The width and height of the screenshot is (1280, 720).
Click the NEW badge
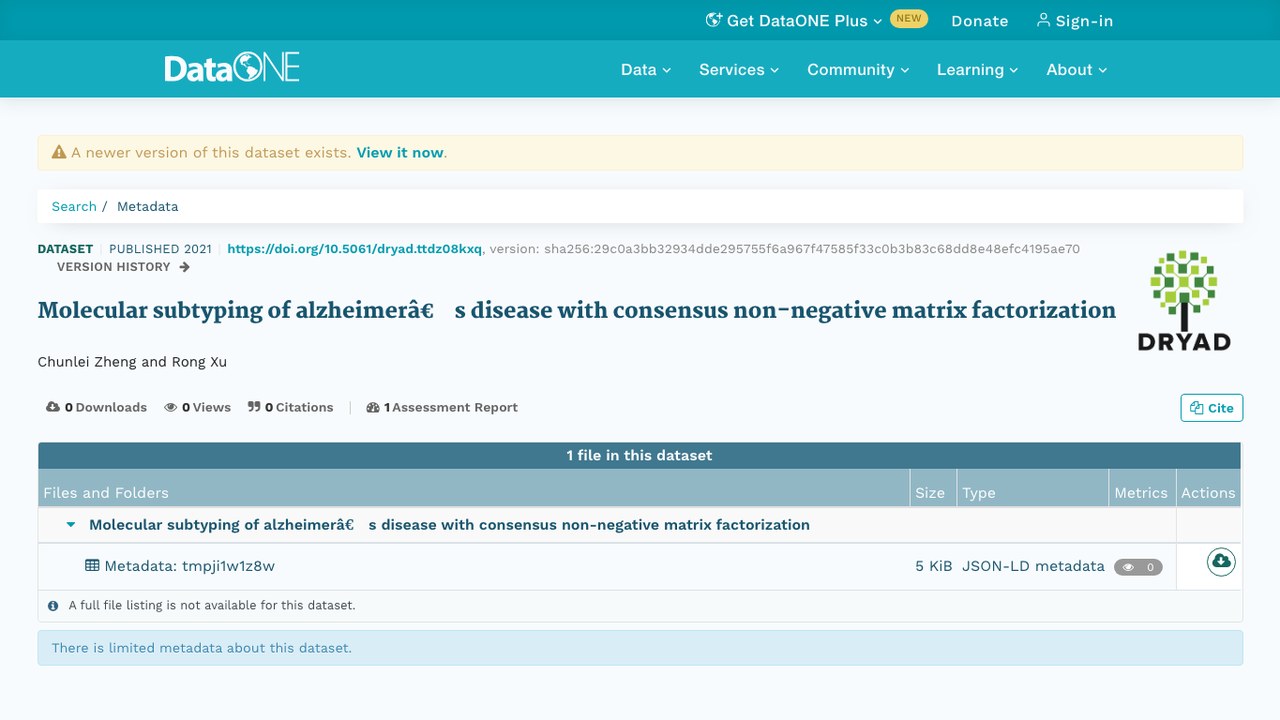[909, 18]
